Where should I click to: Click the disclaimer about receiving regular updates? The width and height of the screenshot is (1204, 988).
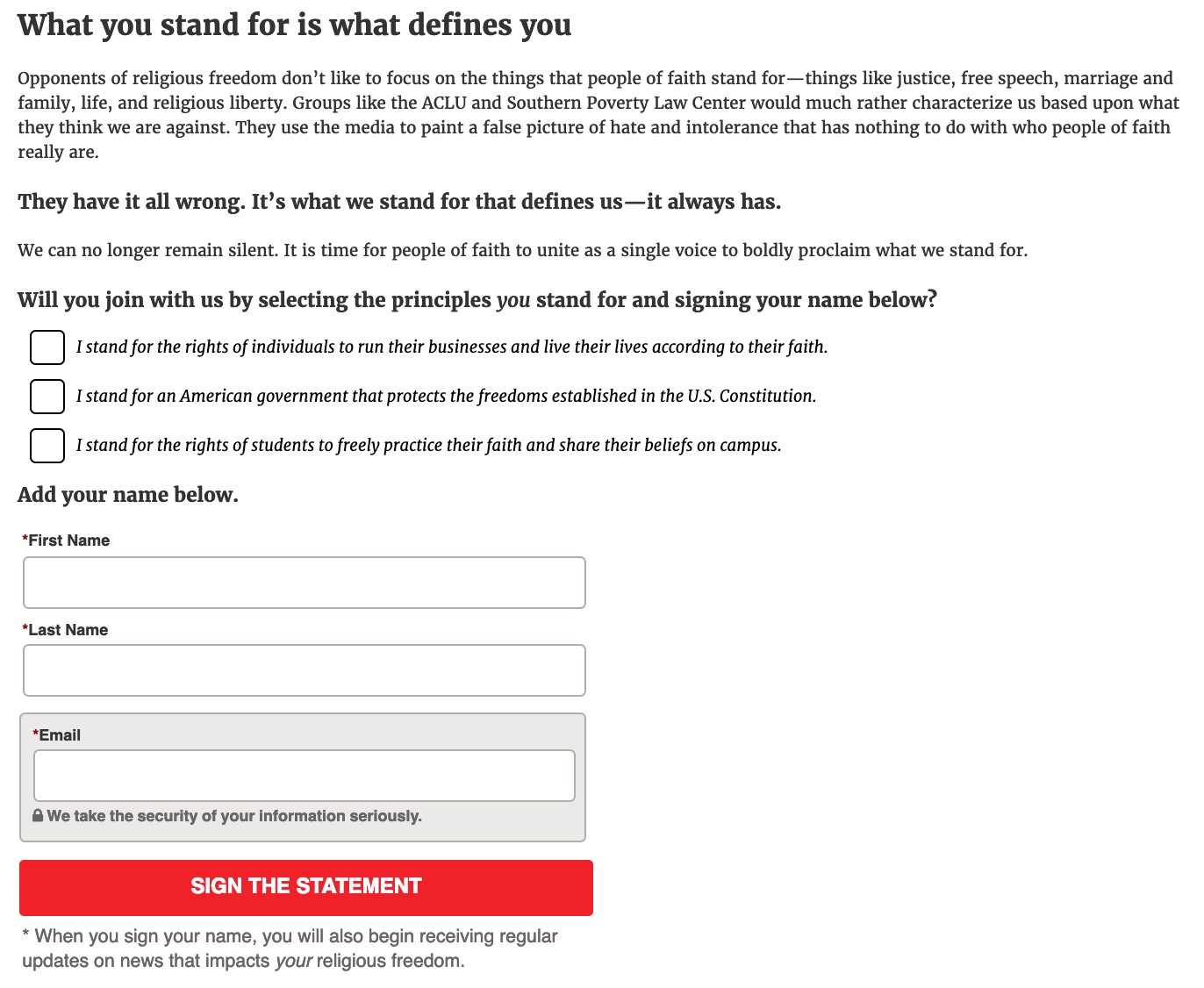pos(290,949)
